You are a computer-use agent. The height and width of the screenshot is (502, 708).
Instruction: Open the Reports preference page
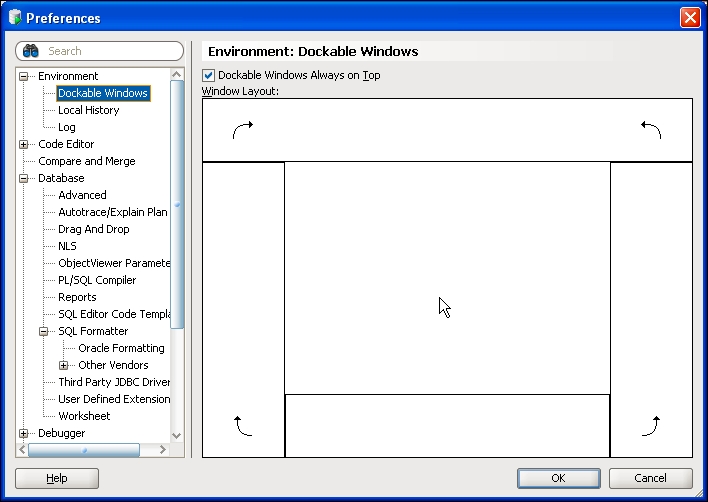77,297
